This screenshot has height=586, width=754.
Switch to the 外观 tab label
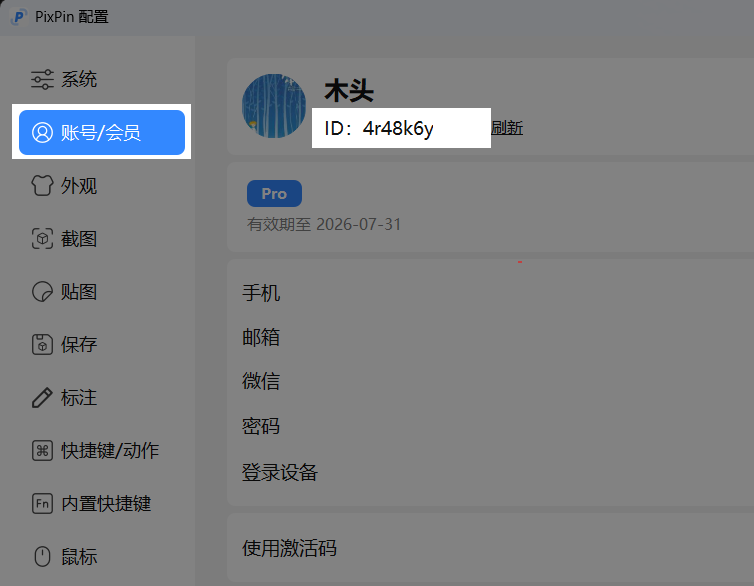tap(79, 186)
